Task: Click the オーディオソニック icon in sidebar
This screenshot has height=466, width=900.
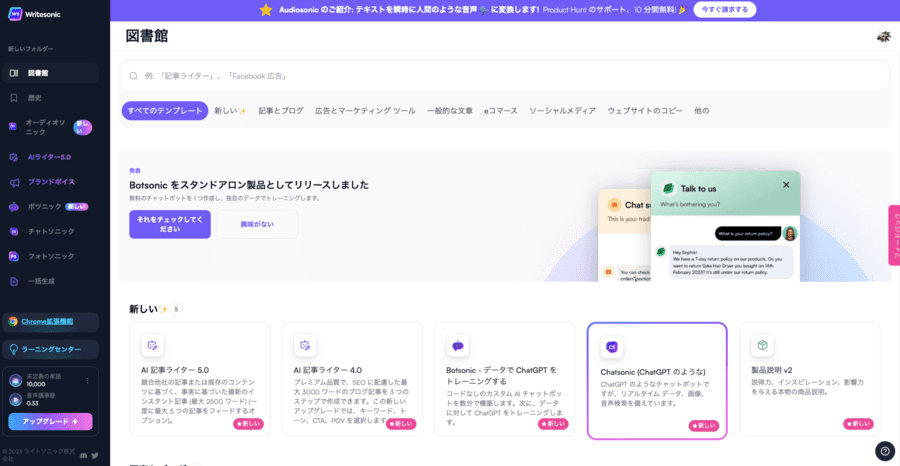Action: tap(13, 127)
